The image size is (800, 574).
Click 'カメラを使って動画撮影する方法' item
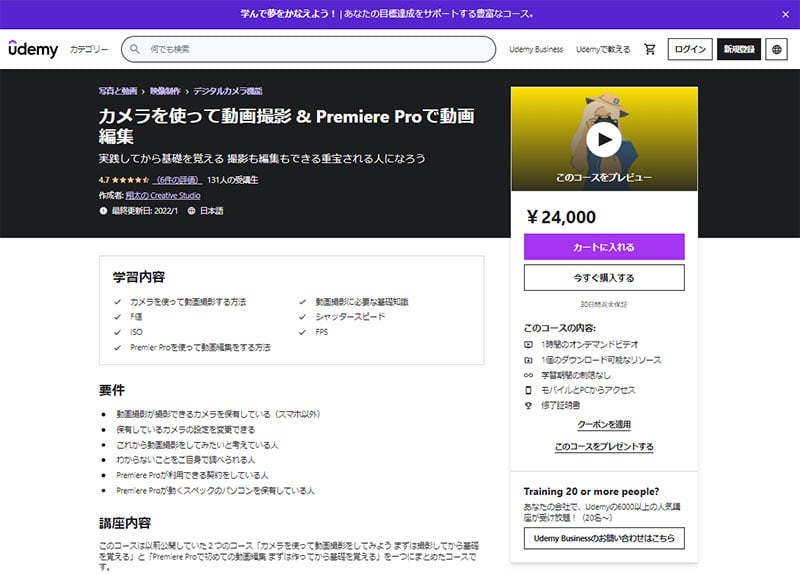(188, 302)
